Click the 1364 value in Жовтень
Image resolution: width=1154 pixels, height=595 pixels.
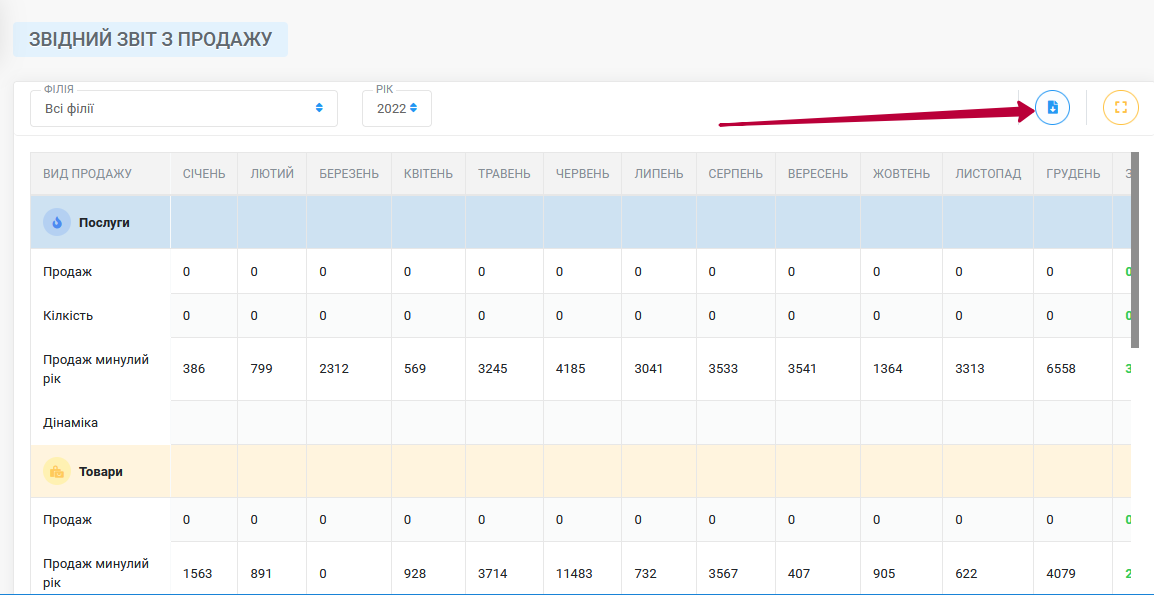point(888,369)
